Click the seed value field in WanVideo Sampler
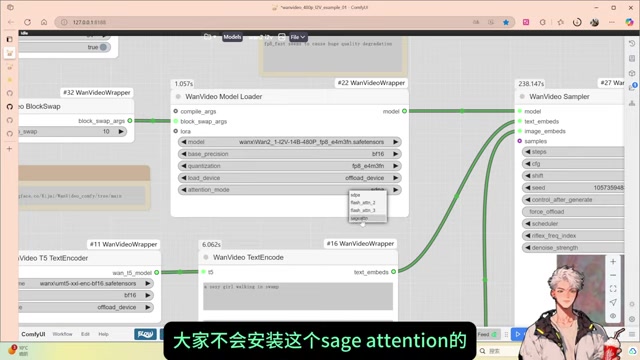The width and height of the screenshot is (640, 360). [x=573, y=188]
